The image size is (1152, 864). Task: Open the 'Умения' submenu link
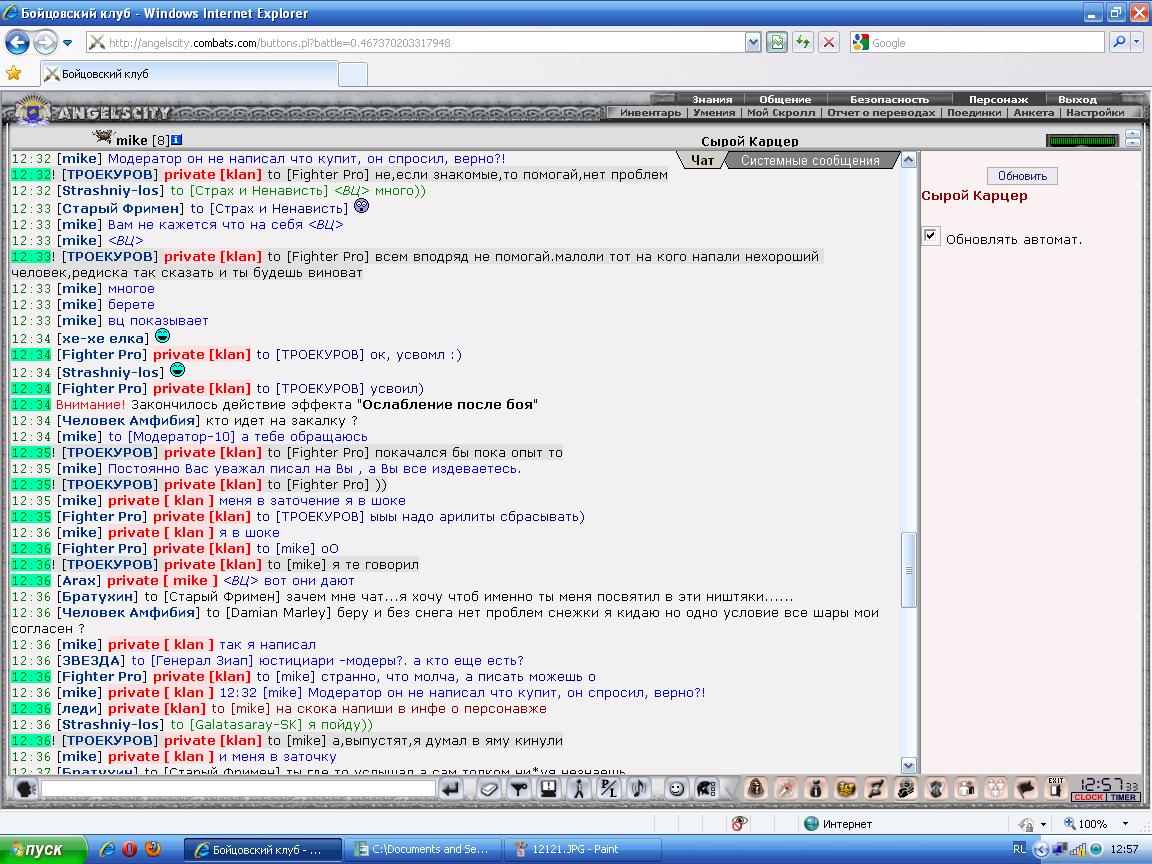pyautogui.click(x=713, y=112)
